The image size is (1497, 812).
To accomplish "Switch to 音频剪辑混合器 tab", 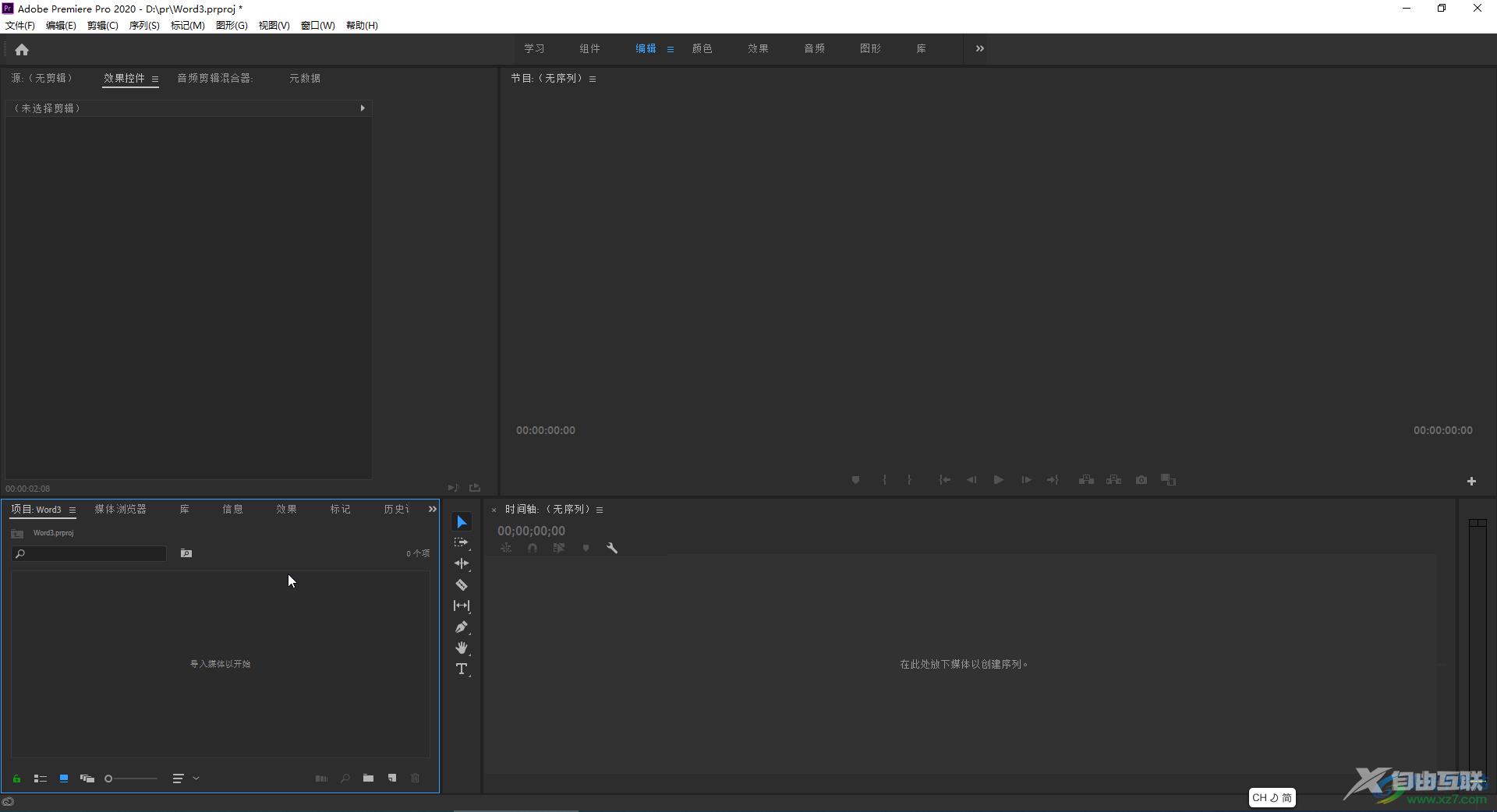I will pyautogui.click(x=214, y=78).
